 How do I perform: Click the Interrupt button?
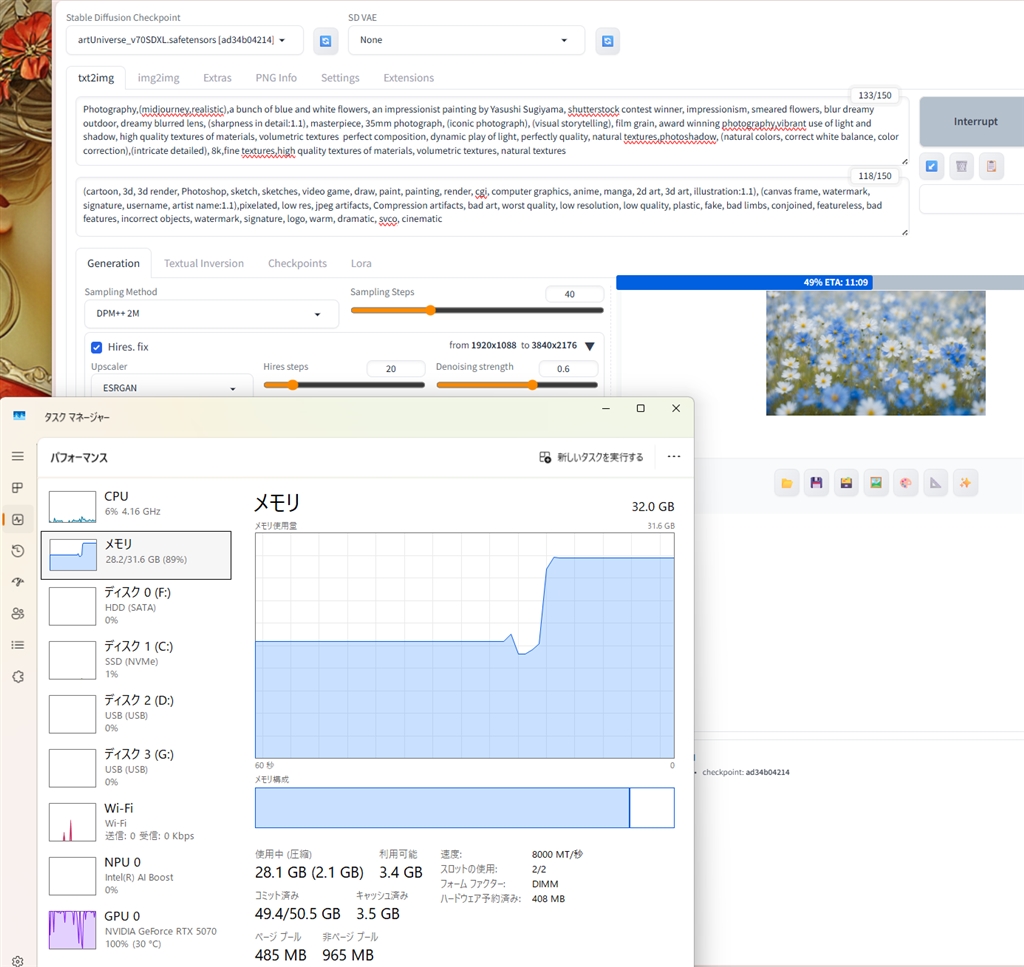click(x=972, y=121)
